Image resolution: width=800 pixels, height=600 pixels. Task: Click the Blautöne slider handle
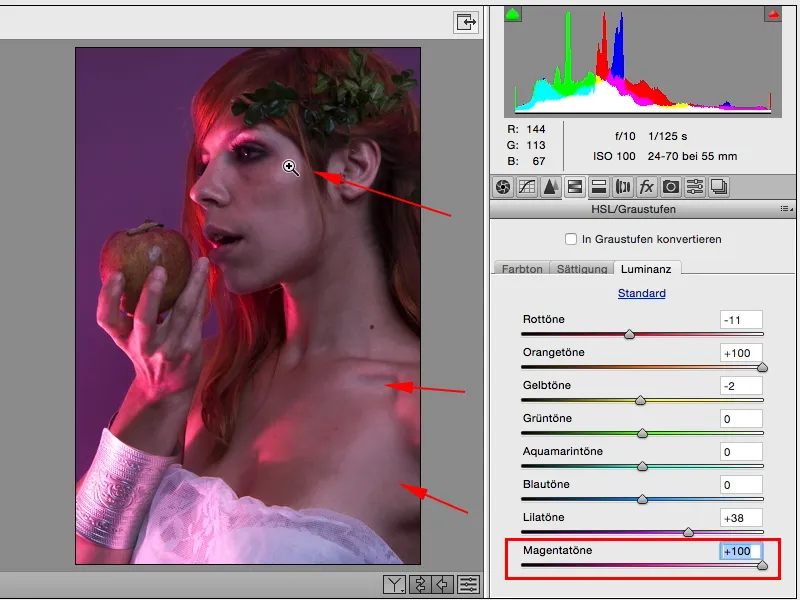642,499
